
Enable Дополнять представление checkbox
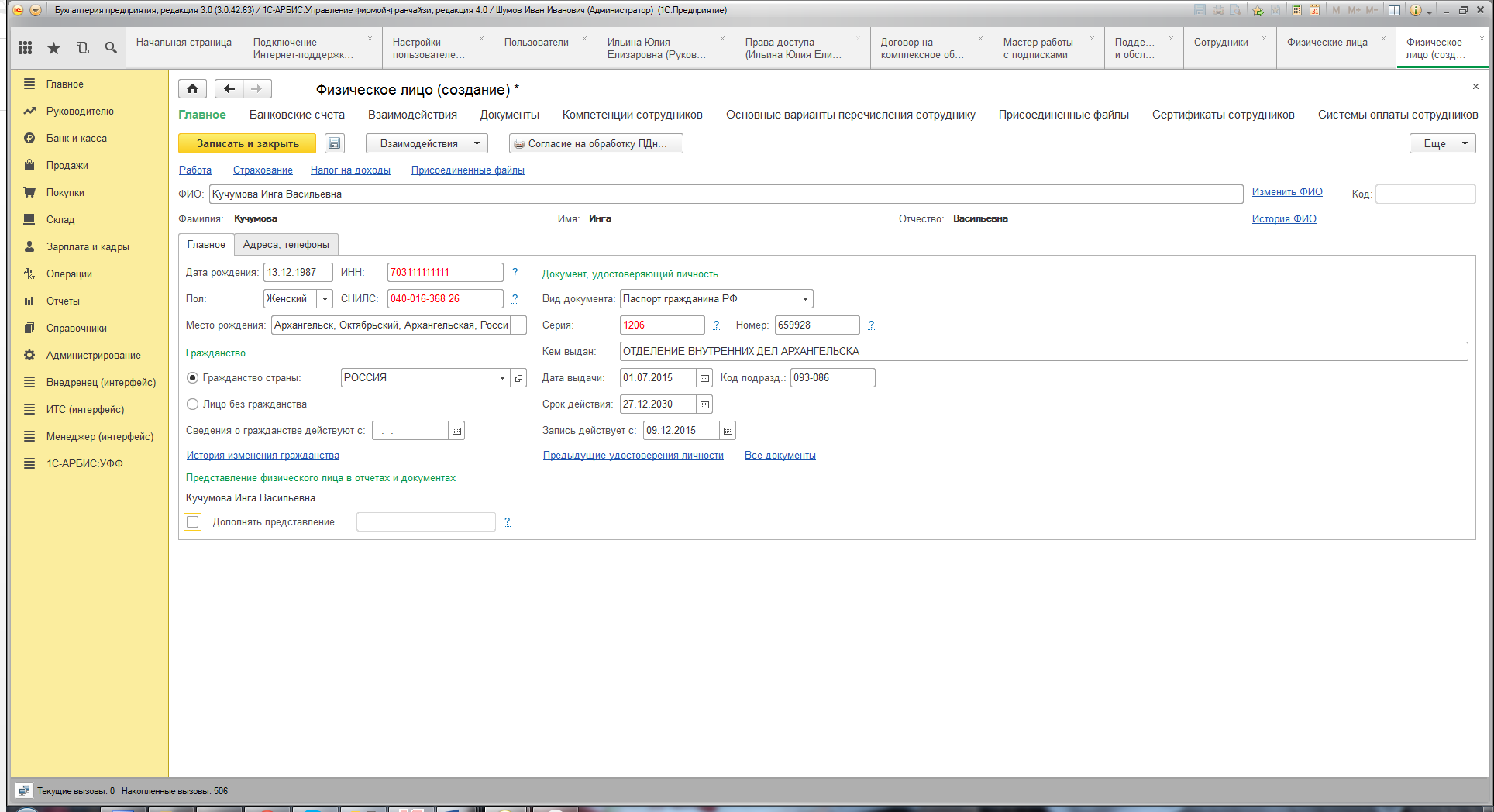(x=193, y=522)
